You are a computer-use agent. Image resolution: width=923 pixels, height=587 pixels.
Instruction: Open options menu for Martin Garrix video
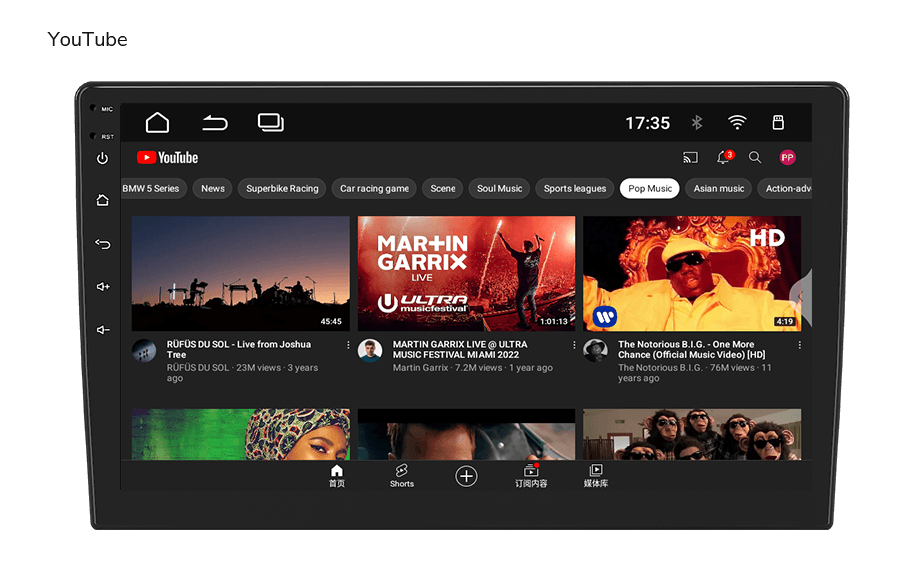point(574,345)
